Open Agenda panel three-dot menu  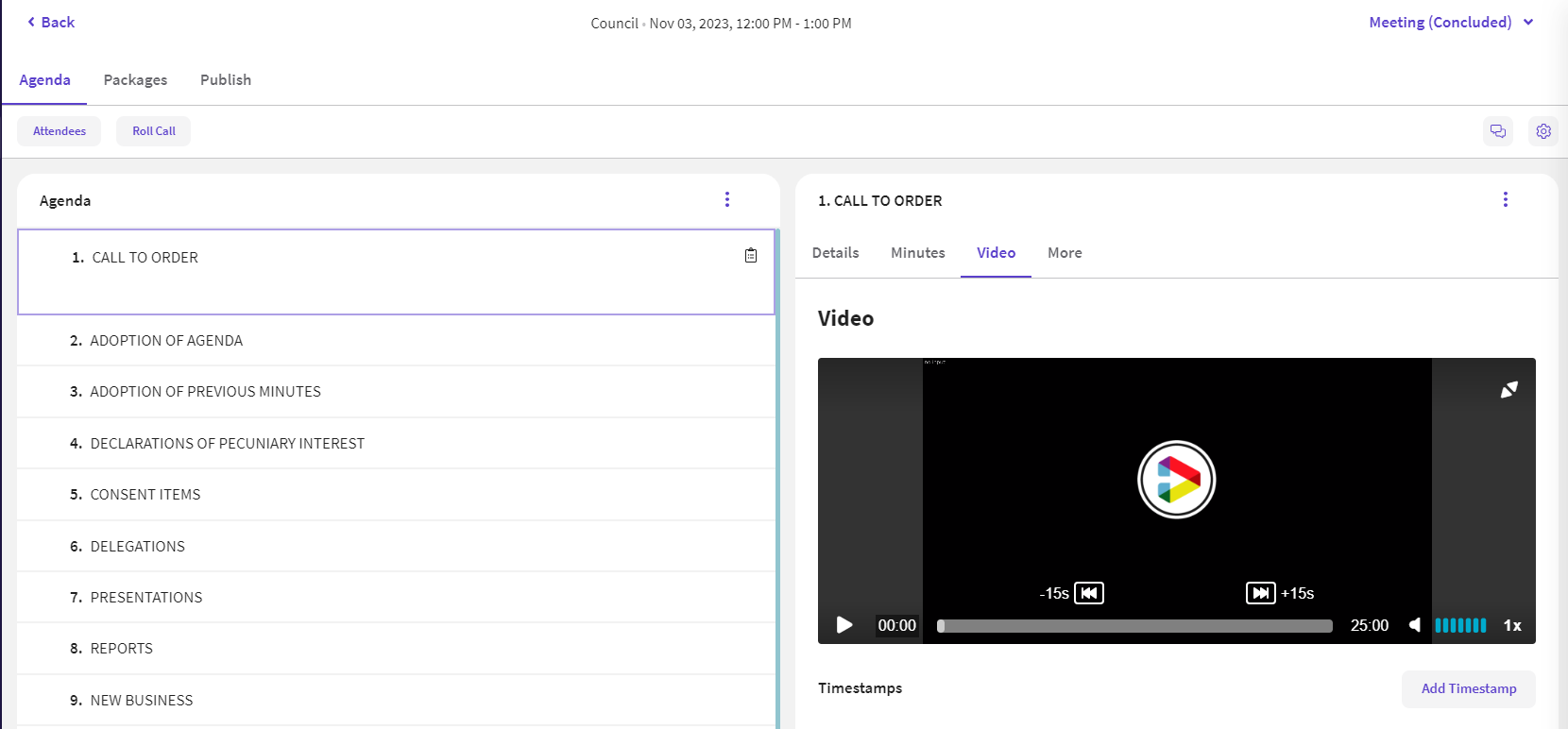pos(726,199)
